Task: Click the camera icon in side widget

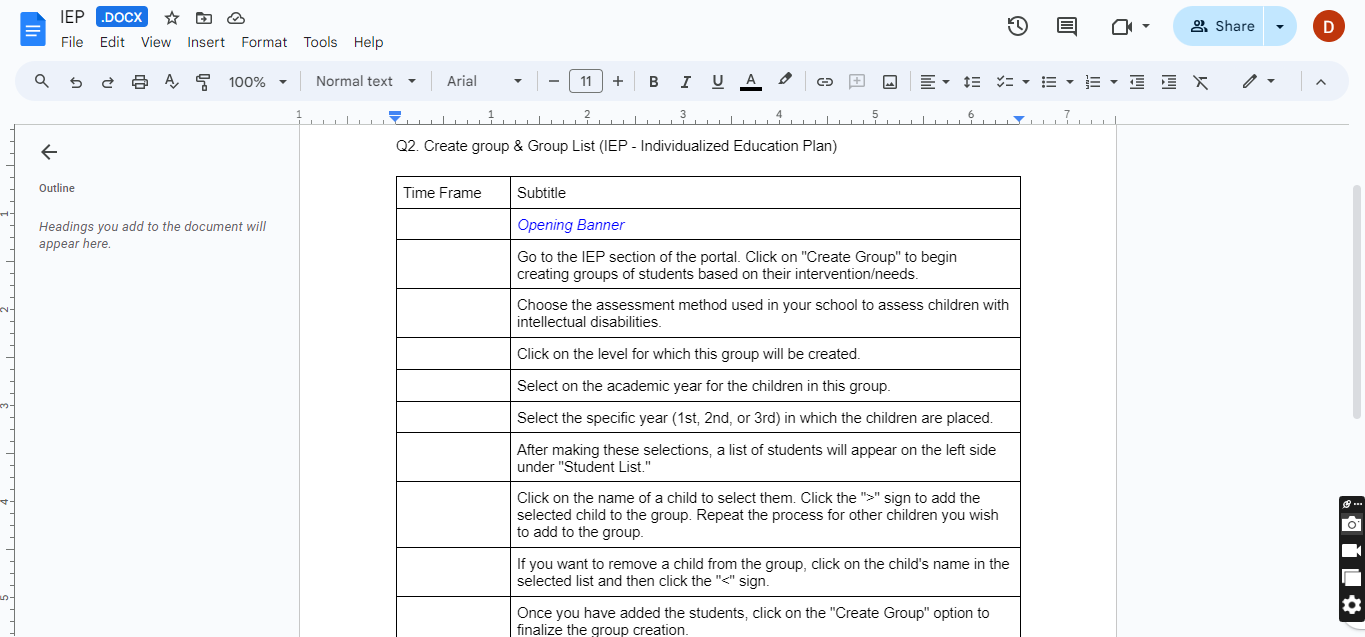Action: coord(1352,524)
